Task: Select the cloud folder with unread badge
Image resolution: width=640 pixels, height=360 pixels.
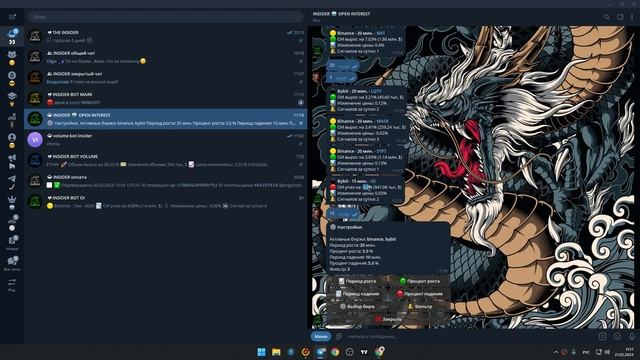Action: pyautogui.click(x=12, y=36)
